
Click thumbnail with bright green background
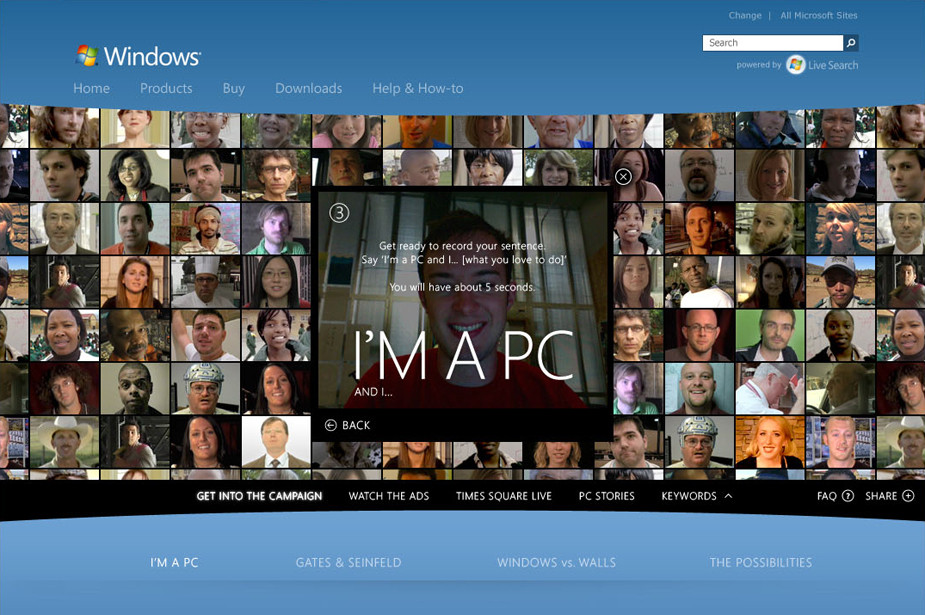point(770,335)
